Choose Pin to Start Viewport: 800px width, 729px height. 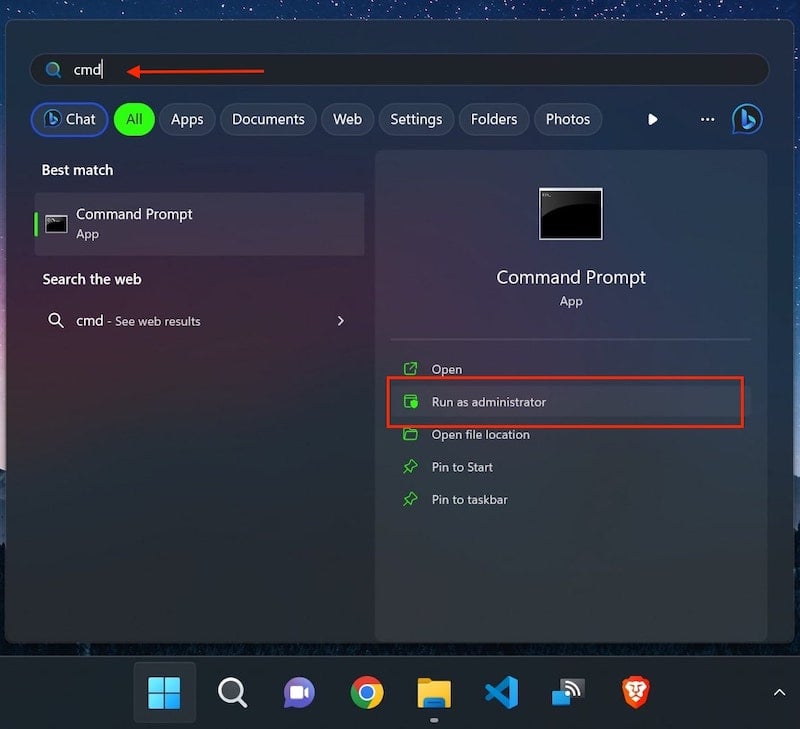(x=570, y=467)
